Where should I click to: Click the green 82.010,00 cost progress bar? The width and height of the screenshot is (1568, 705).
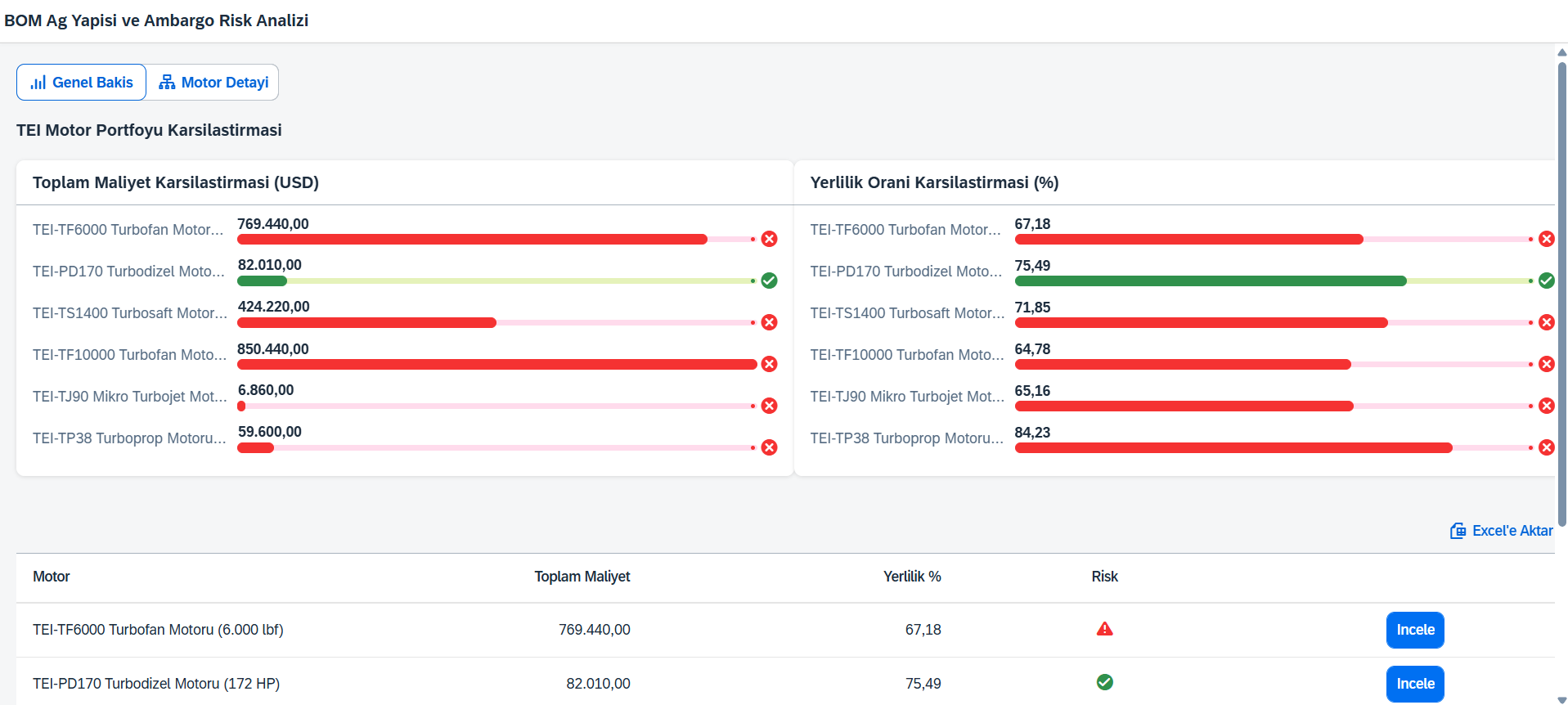pos(496,281)
